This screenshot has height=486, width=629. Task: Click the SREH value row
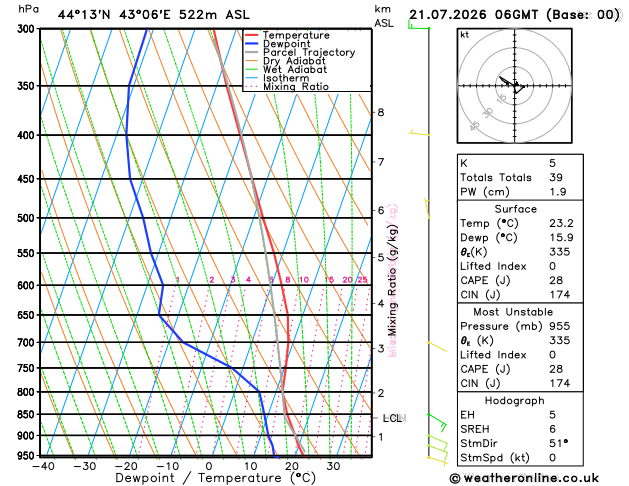coord(520,429)
